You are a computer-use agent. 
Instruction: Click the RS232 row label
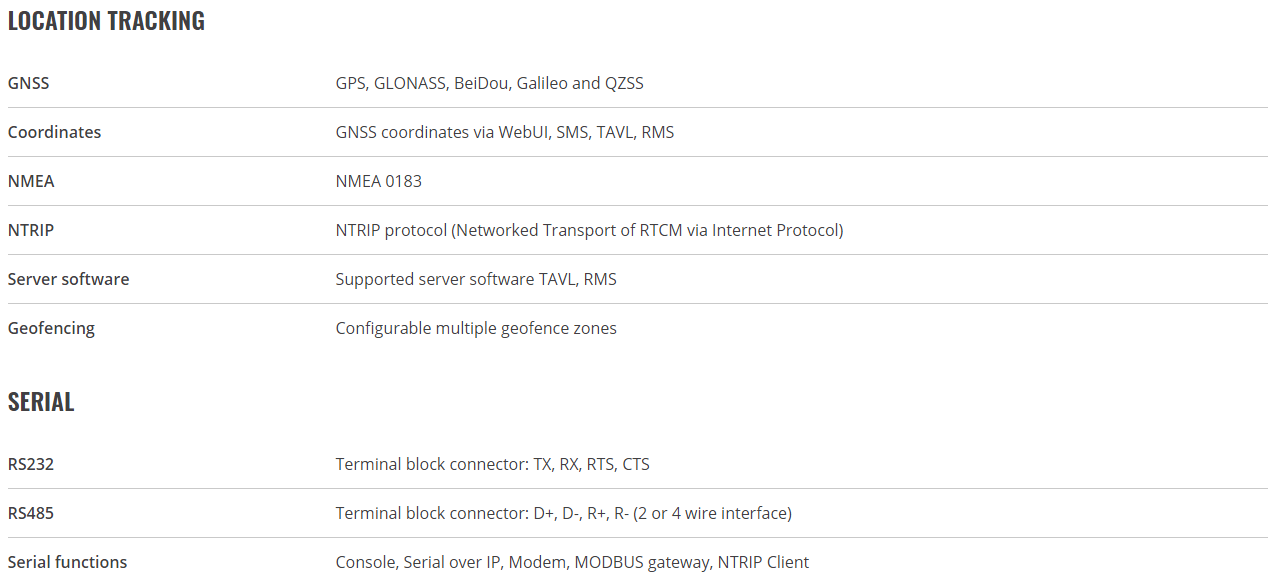(31, 464)
